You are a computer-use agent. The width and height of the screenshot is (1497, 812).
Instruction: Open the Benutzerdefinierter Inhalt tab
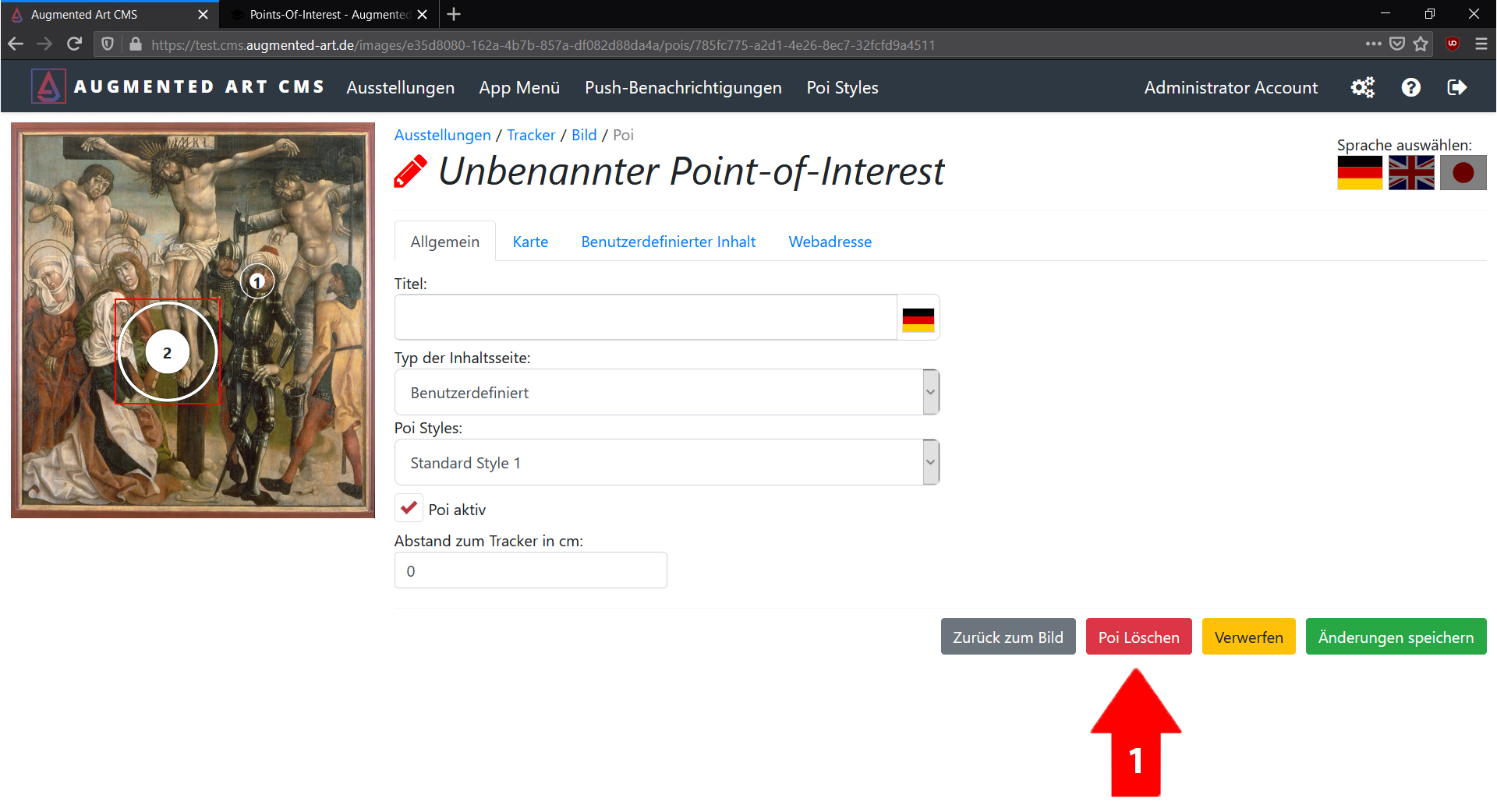[x=668, y=242]
